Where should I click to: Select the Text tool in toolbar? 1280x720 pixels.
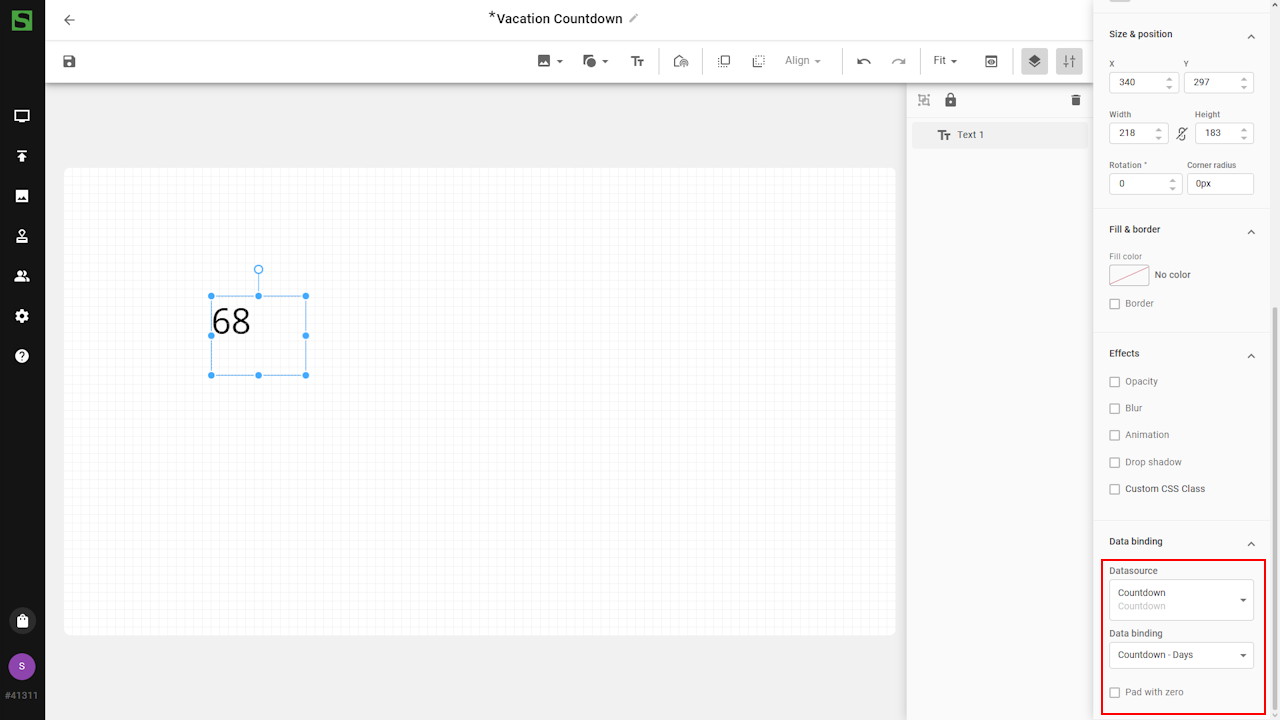pyautogui.click(x=637, y=61)
